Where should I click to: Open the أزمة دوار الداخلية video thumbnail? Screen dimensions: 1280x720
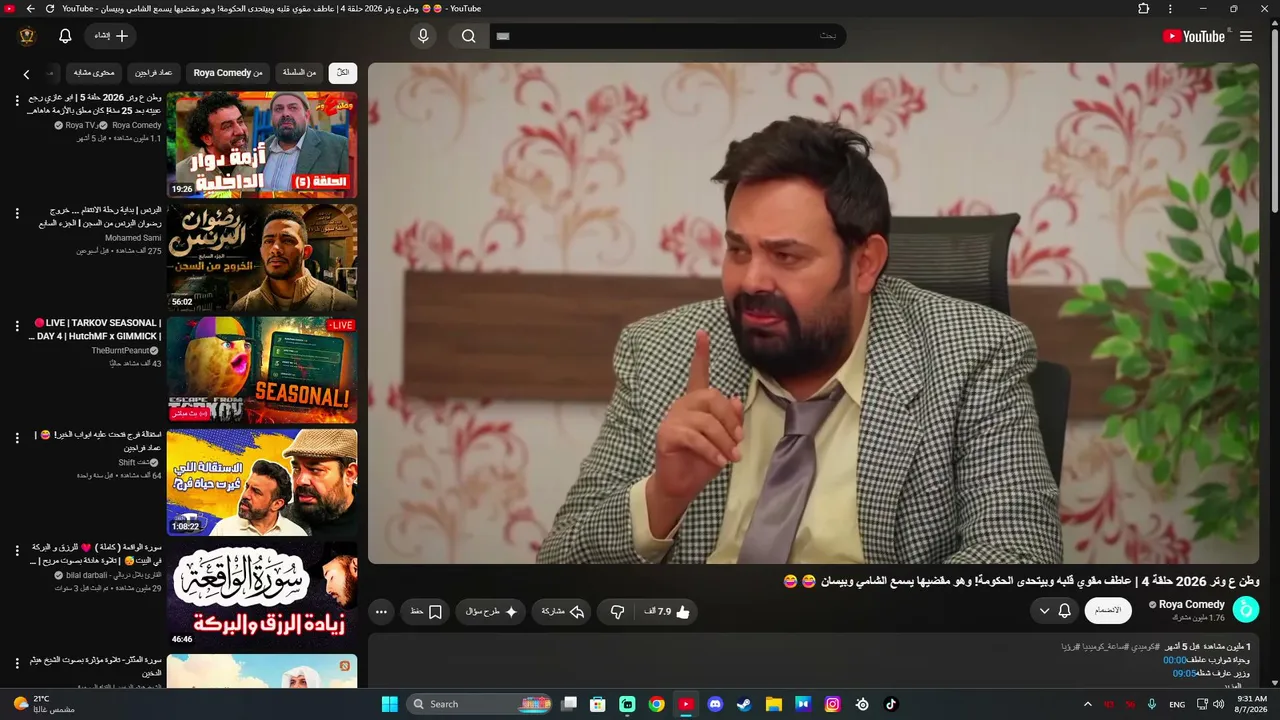pyautogui.click(x=262, y=145)
